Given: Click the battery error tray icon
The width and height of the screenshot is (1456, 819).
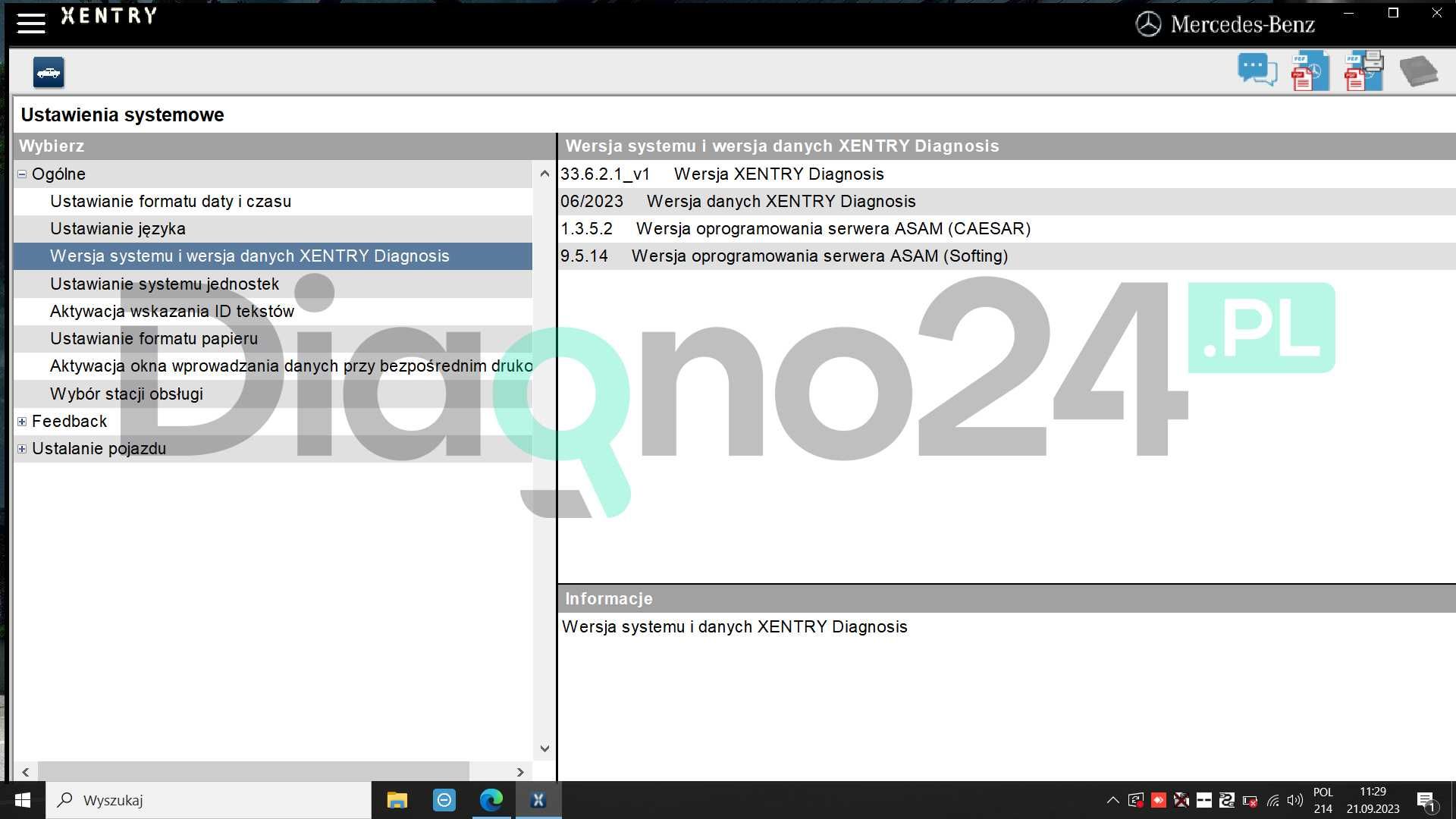Looking at the screenshot, I should (x=1250, y=801).
